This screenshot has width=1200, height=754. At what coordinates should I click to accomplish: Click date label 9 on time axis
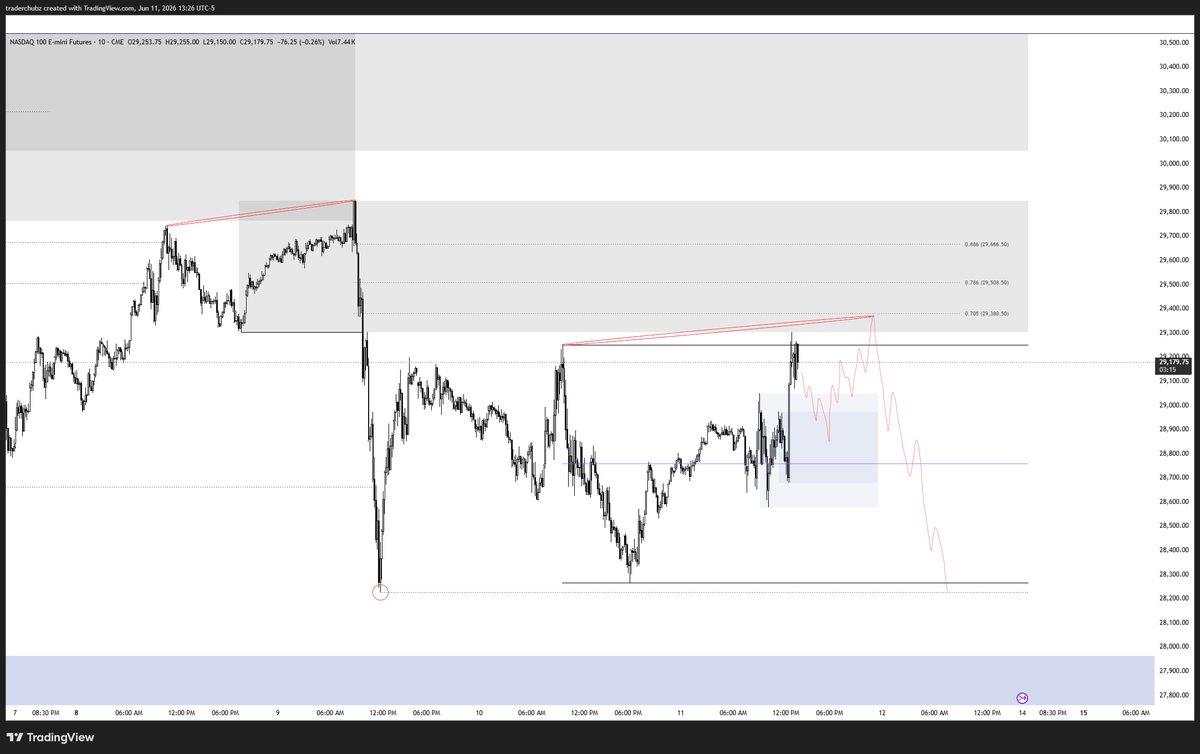tap(277, 713)
